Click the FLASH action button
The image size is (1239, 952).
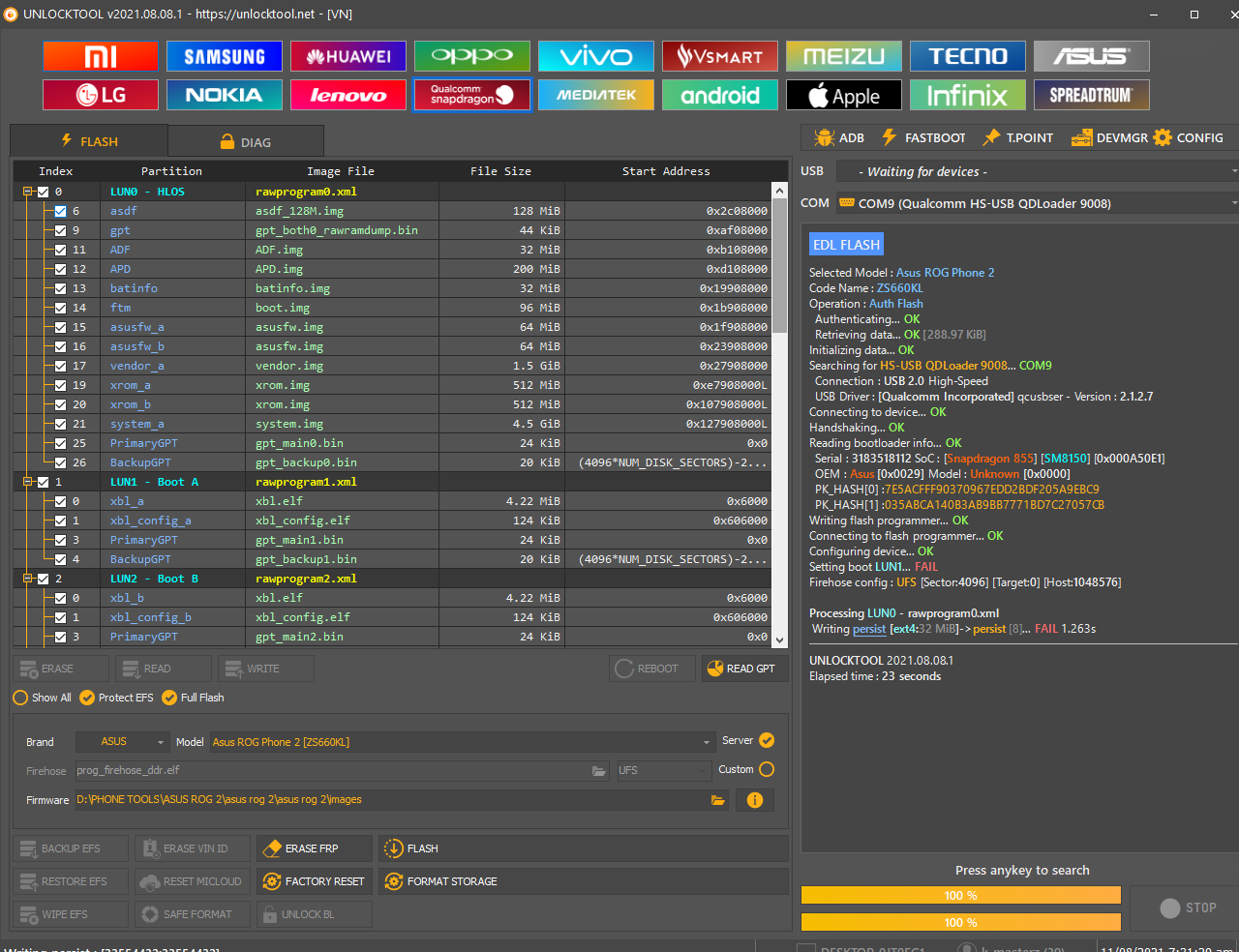[x=584, y=848]
